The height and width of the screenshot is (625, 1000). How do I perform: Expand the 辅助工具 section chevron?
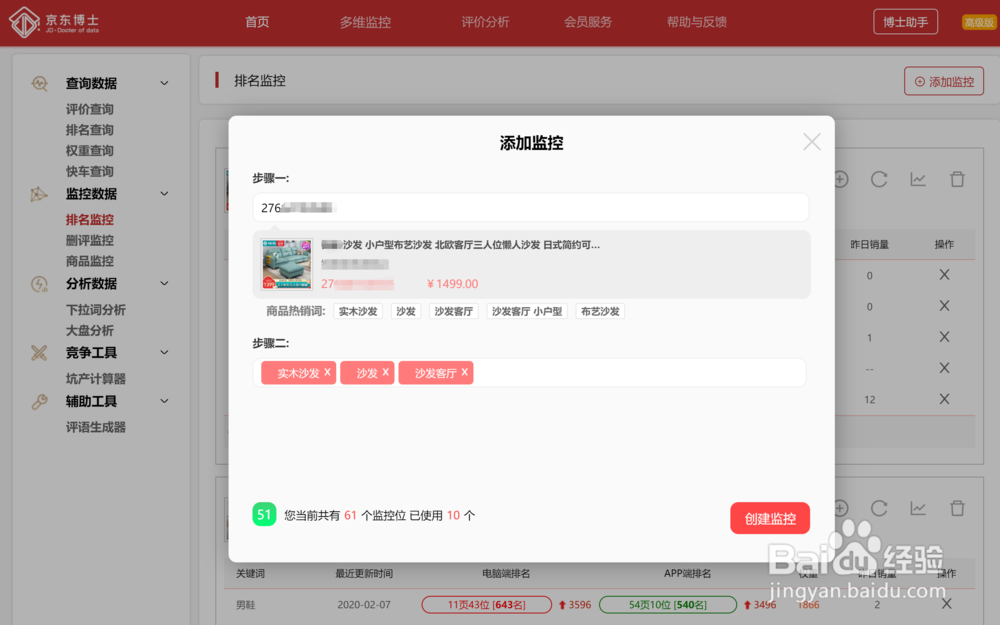click(x=164, y=401)
